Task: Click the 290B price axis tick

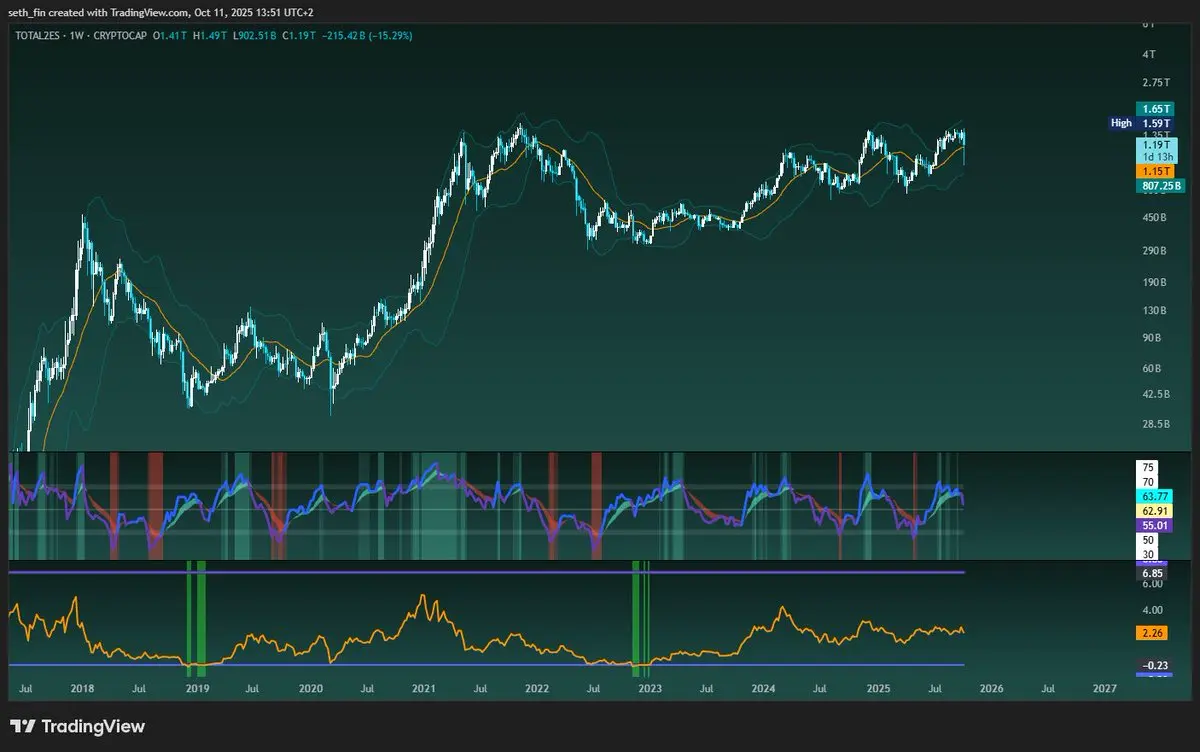Action: coord(1153,250)
